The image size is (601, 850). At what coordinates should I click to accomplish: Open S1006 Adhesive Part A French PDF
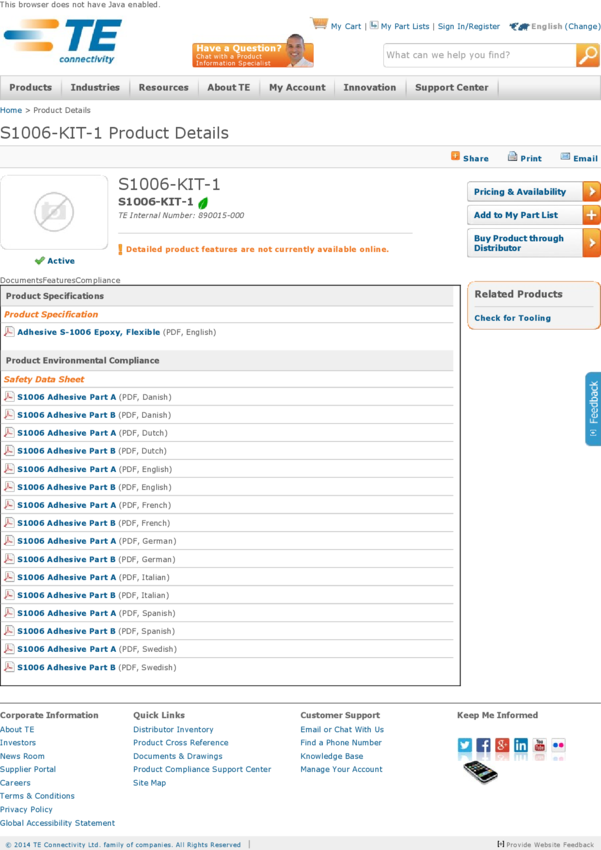(x=66, y=505)
